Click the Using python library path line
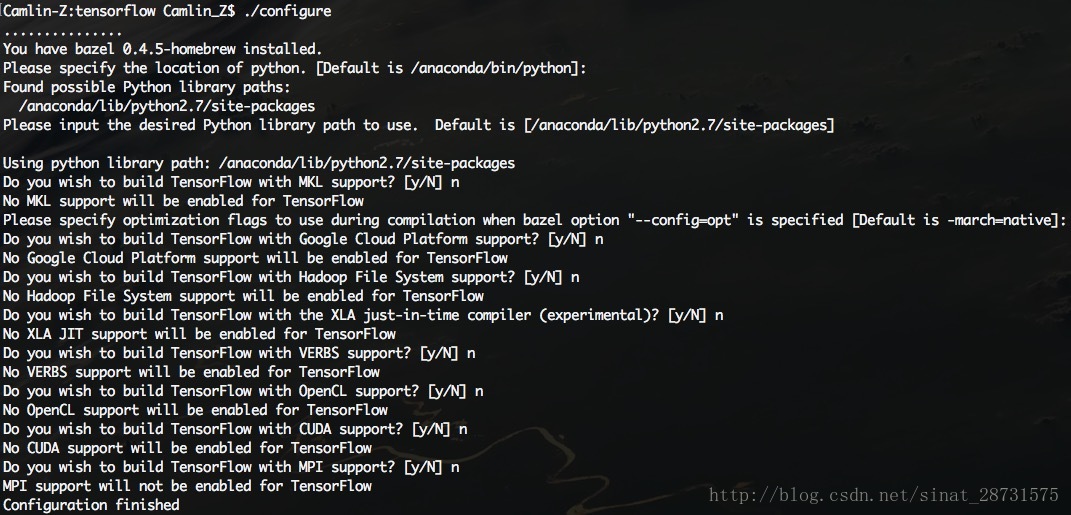Image resolution: width=1071 pixels, height=515 pixels. [259, 163]
